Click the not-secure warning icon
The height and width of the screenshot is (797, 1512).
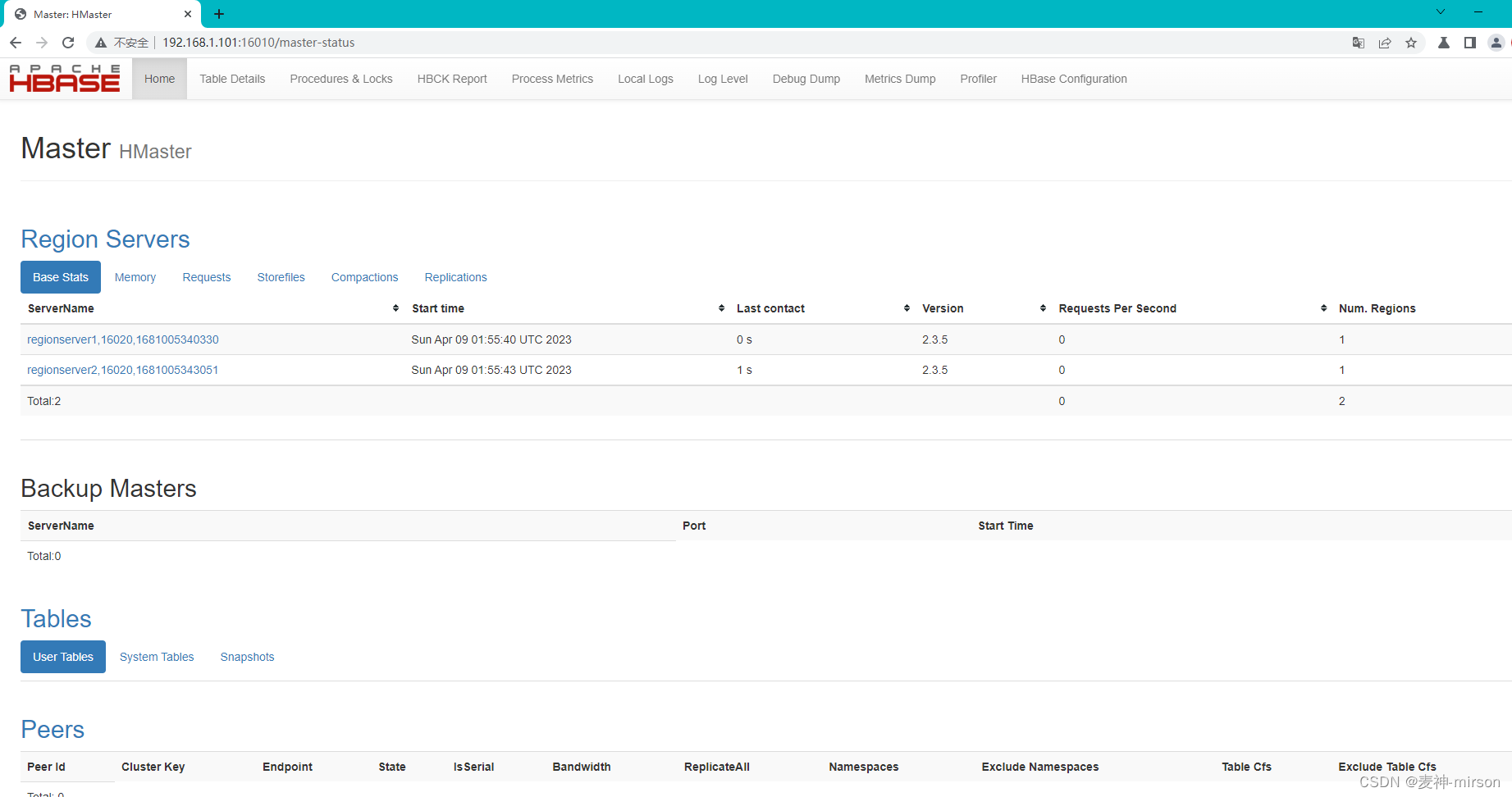[x=101, y=43]
